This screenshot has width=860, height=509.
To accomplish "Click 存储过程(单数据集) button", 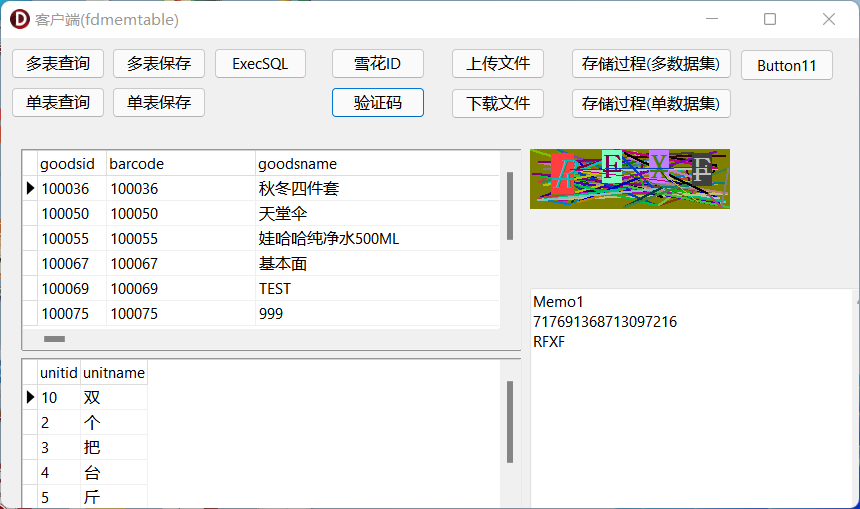I will point(651,104).
